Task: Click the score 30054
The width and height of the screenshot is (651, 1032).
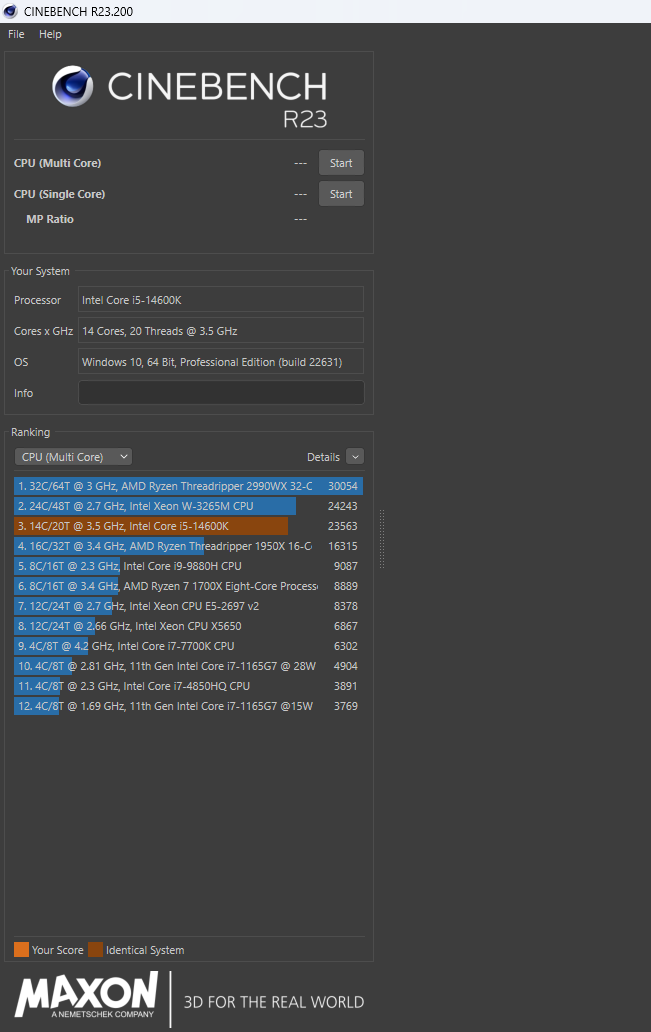Action: pos(343,486)
